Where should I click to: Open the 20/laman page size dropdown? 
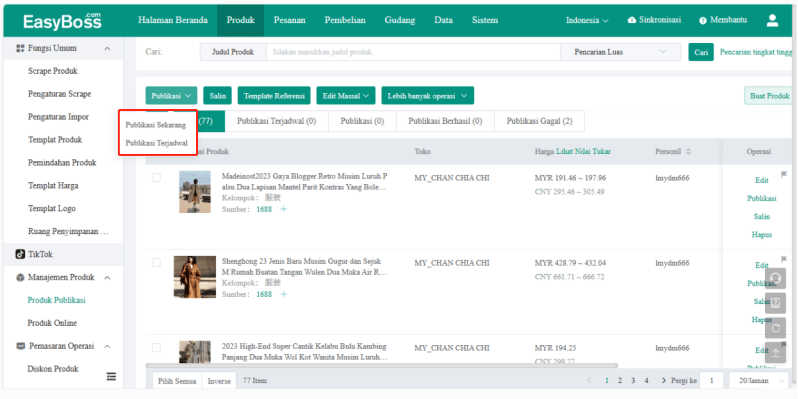coord(759,381)
